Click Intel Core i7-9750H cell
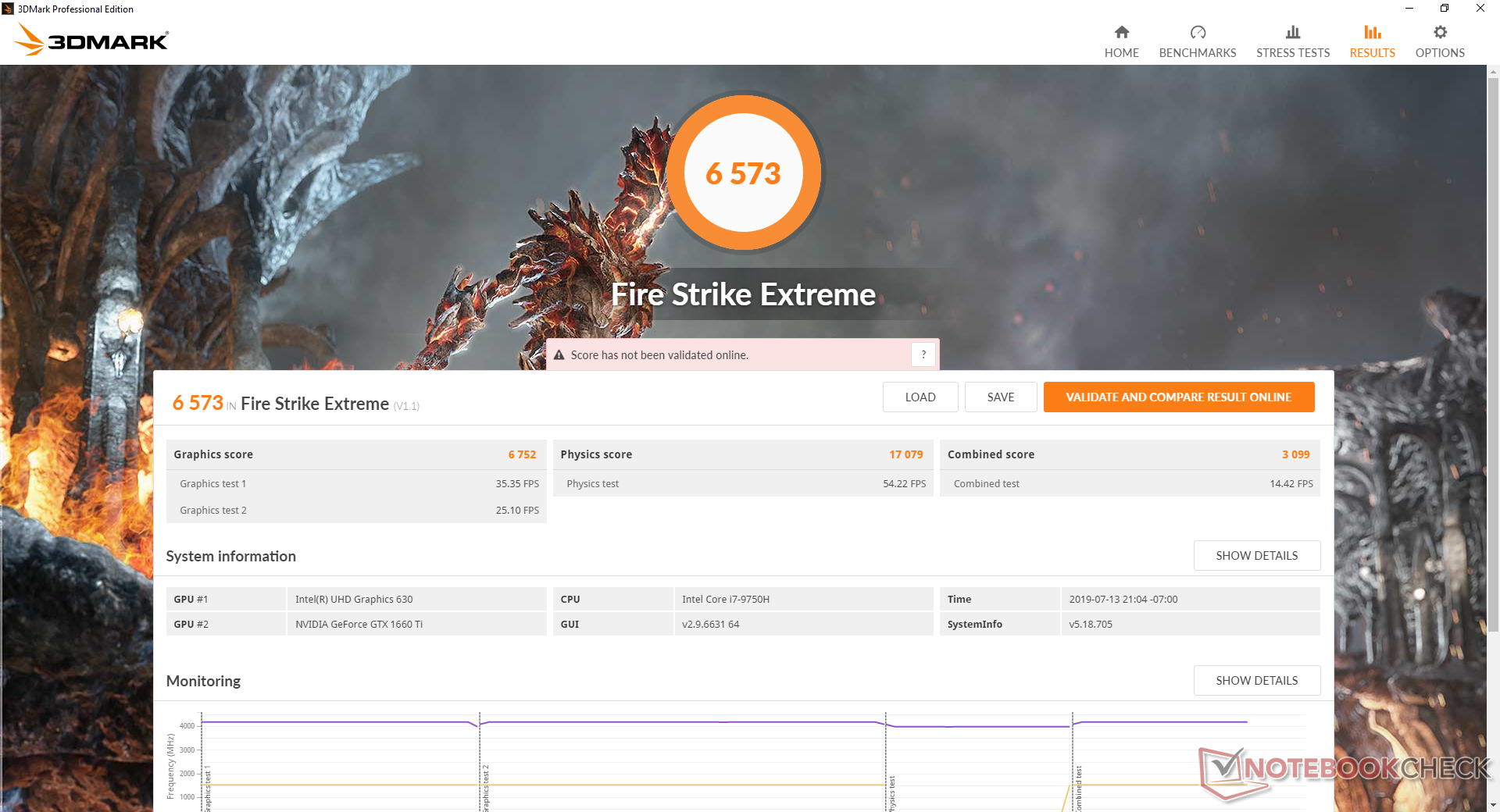Viewport: 1500px width, 812px height. [803, 599]
